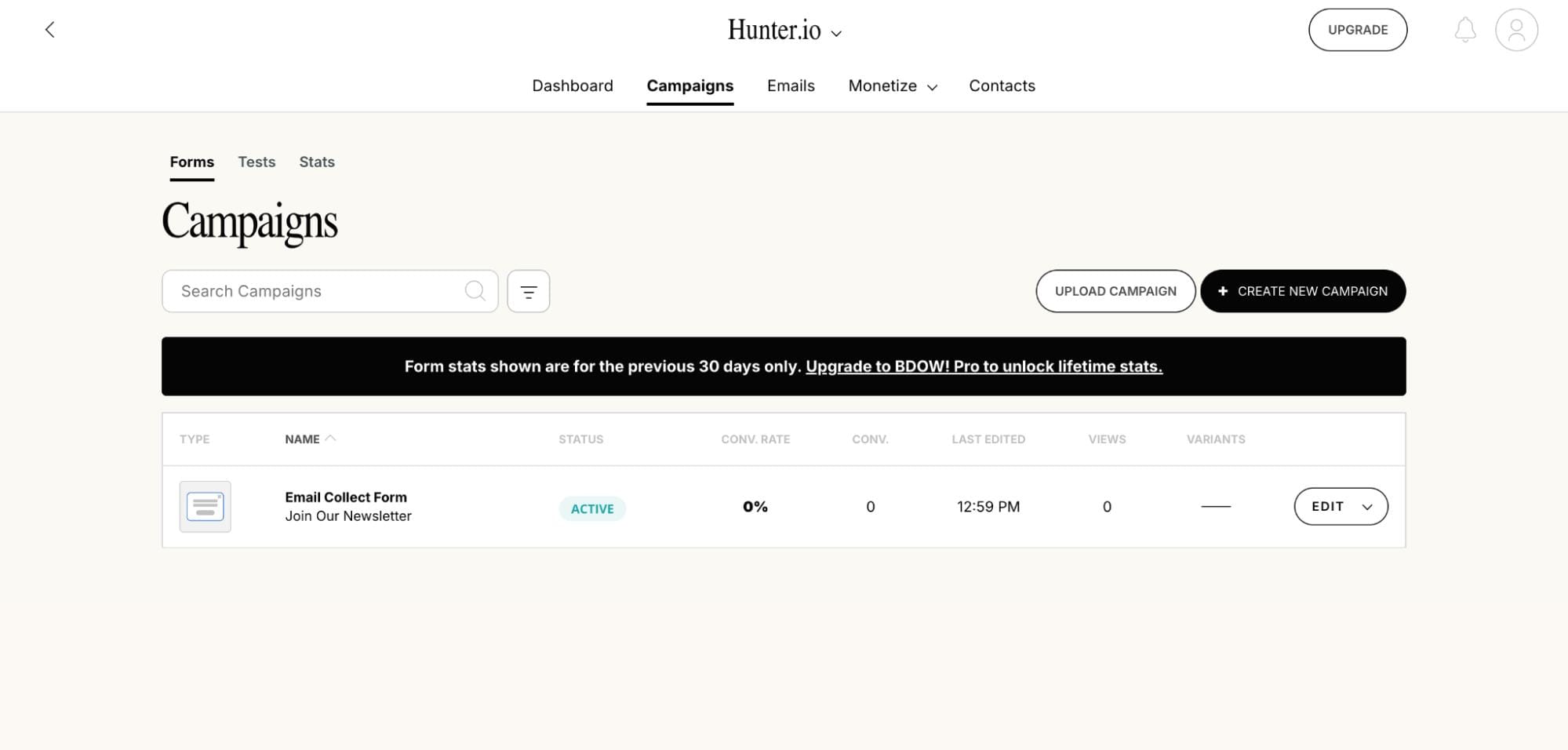Image resolution: width=1568 pixels, height=750 pixels.
Task: Follow the Upgrade to BDOW! Pro link
Action: click(x=984, y=366)
